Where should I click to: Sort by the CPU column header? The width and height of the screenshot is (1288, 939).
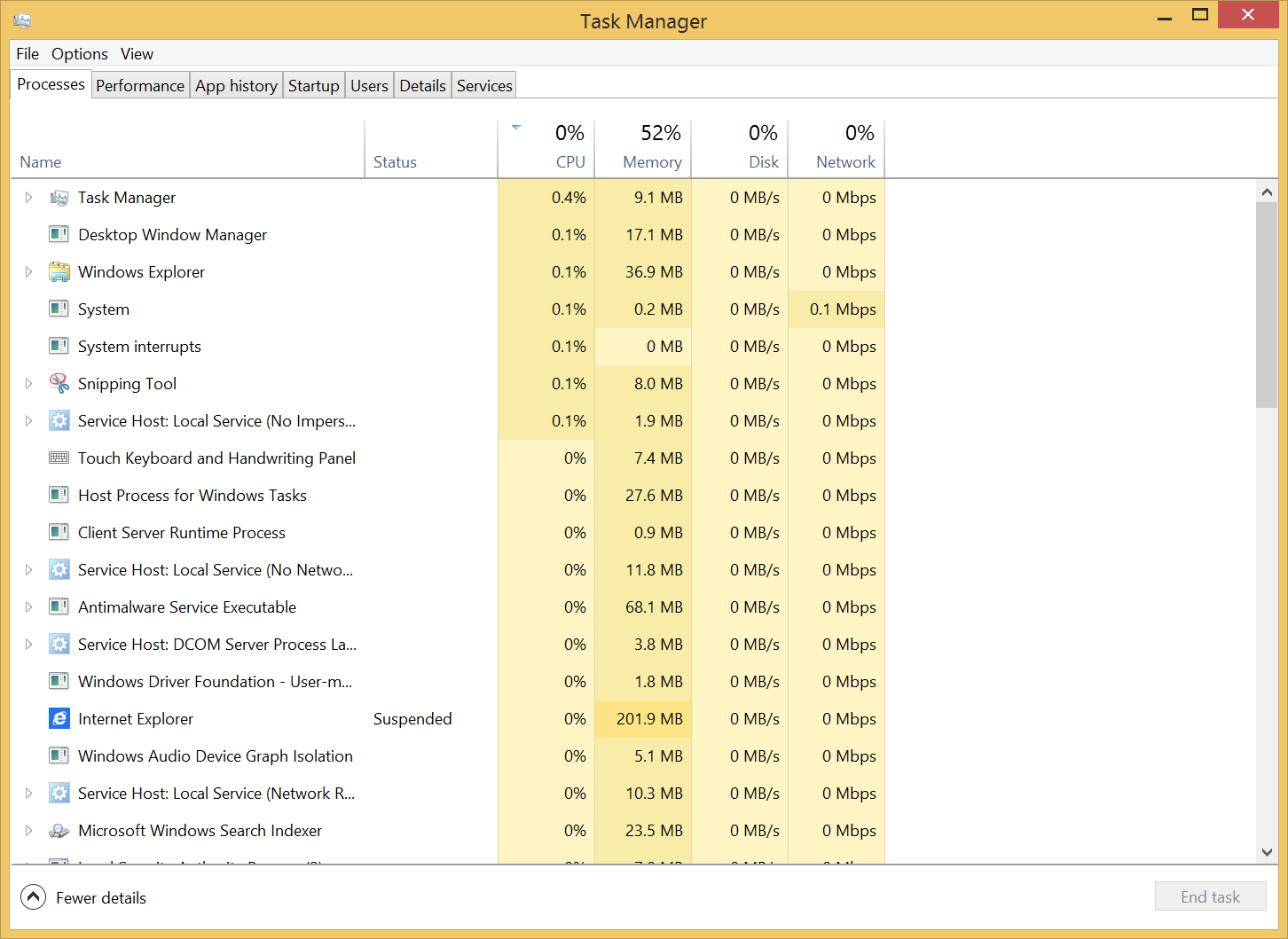pos(546,149)
